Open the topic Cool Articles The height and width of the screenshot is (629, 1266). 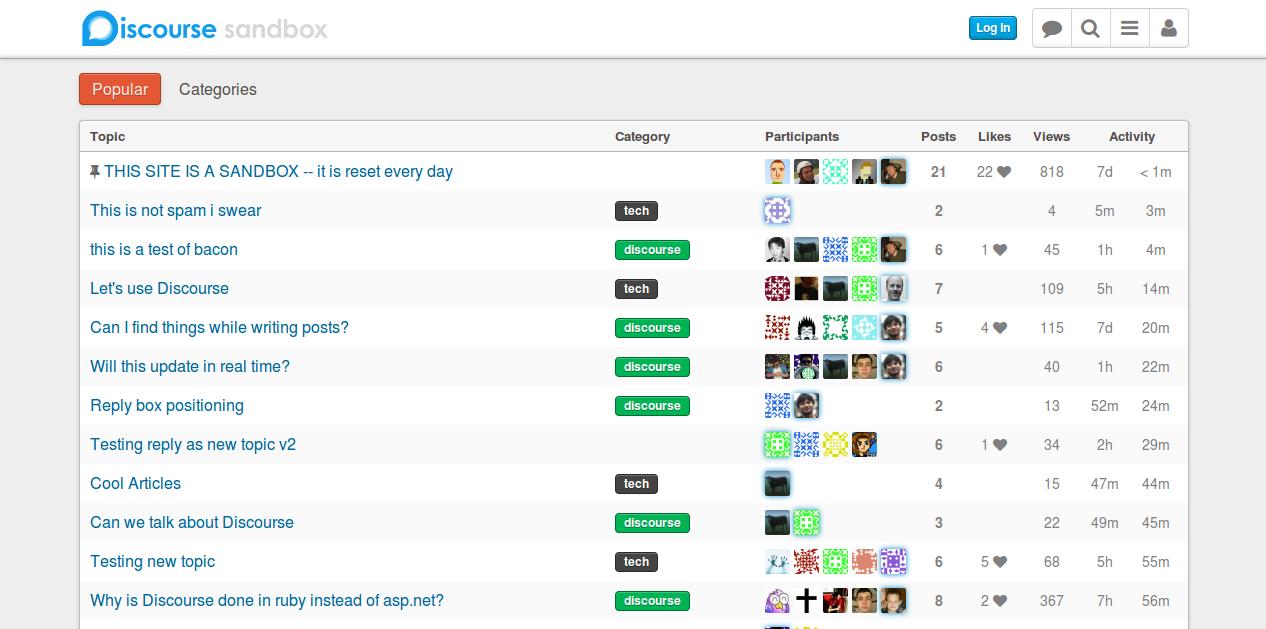coord(135,483)
